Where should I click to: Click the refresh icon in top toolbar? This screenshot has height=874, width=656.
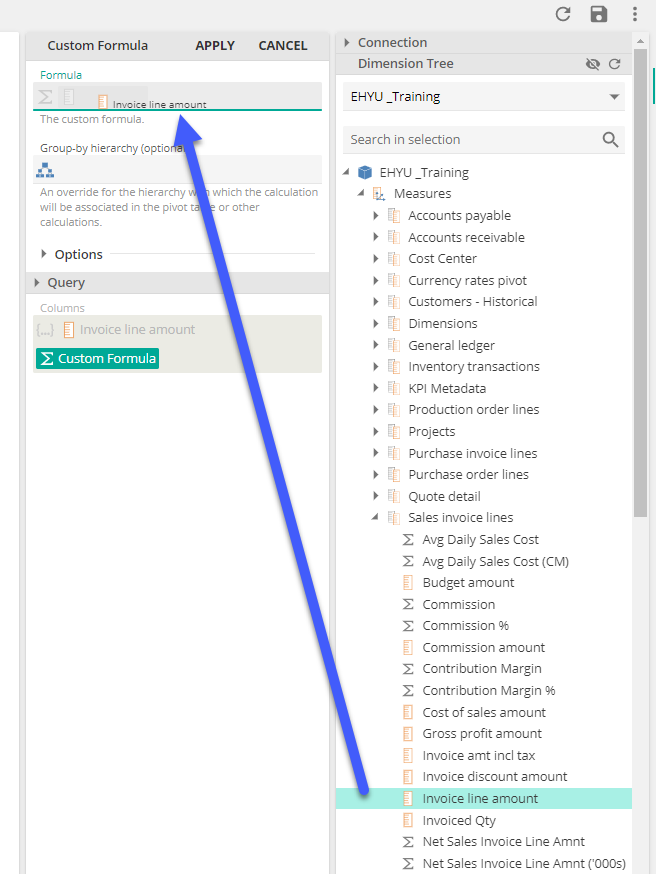pyautogui.click(x=563, y=14)
